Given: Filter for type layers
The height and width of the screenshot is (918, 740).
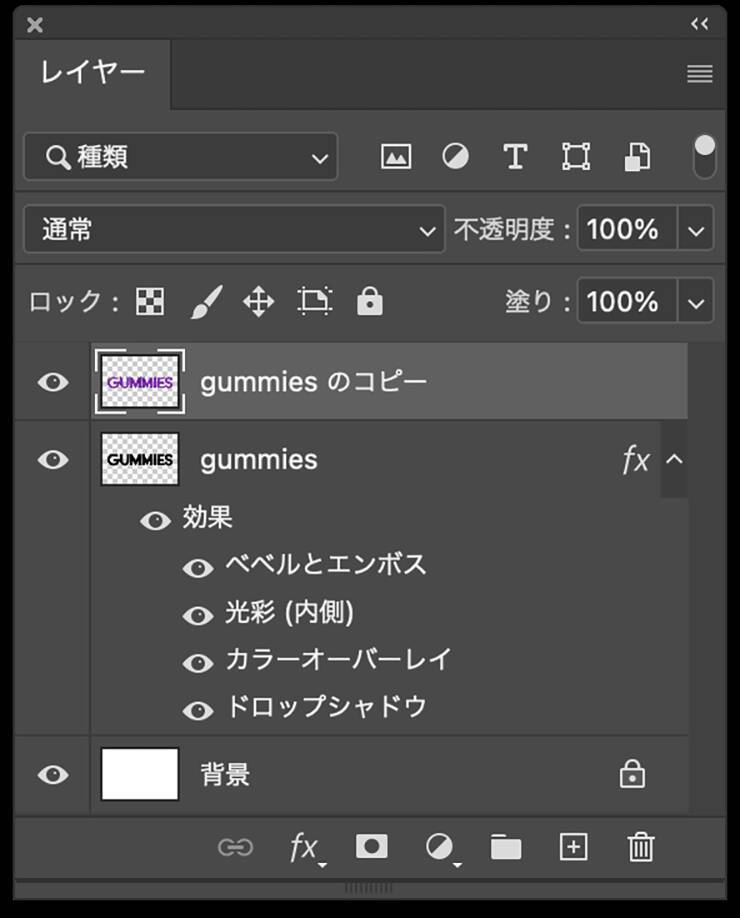Looking at the screenshot, I should pos(515,157).
